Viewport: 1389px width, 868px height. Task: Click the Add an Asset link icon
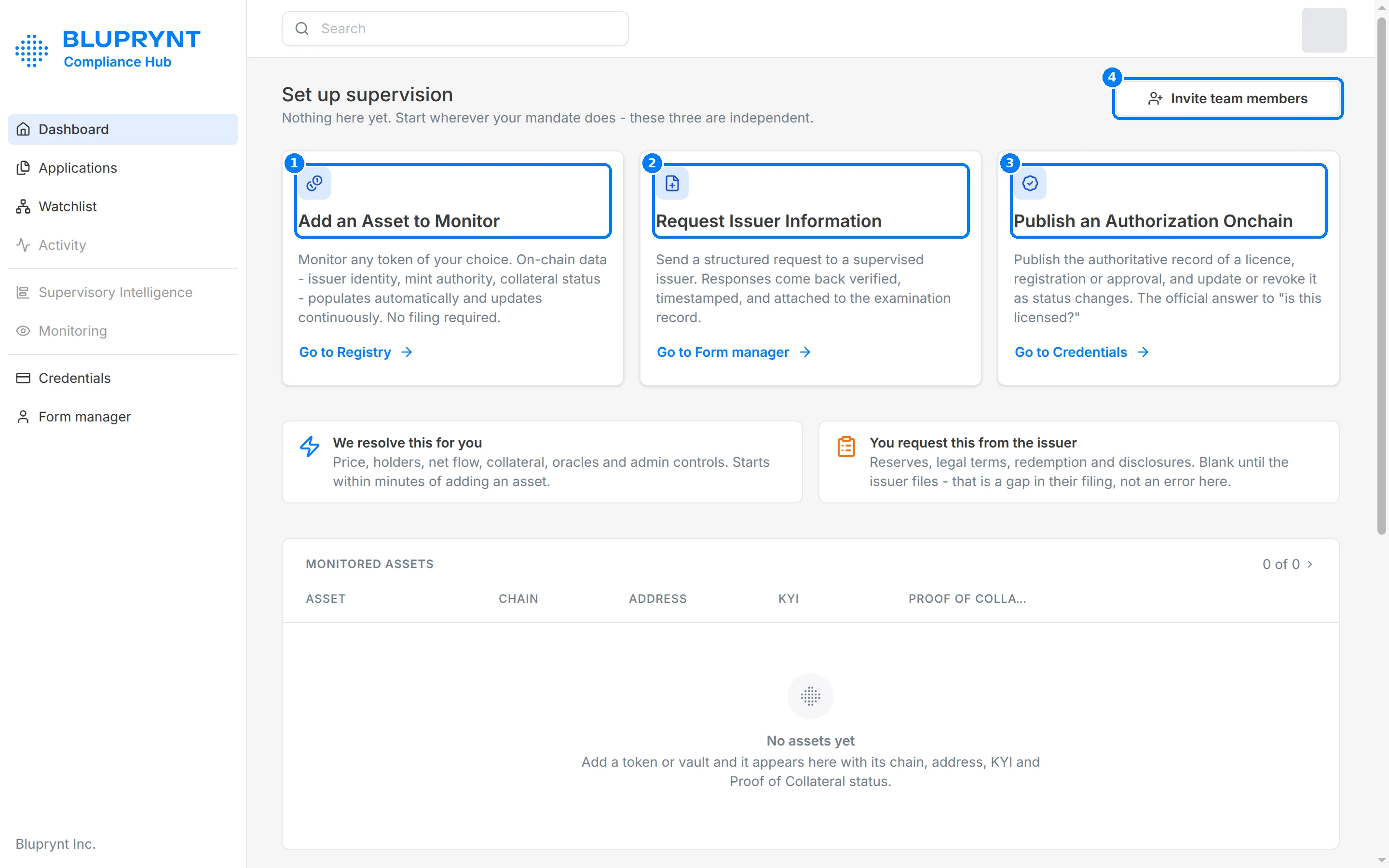coord(314,183)
